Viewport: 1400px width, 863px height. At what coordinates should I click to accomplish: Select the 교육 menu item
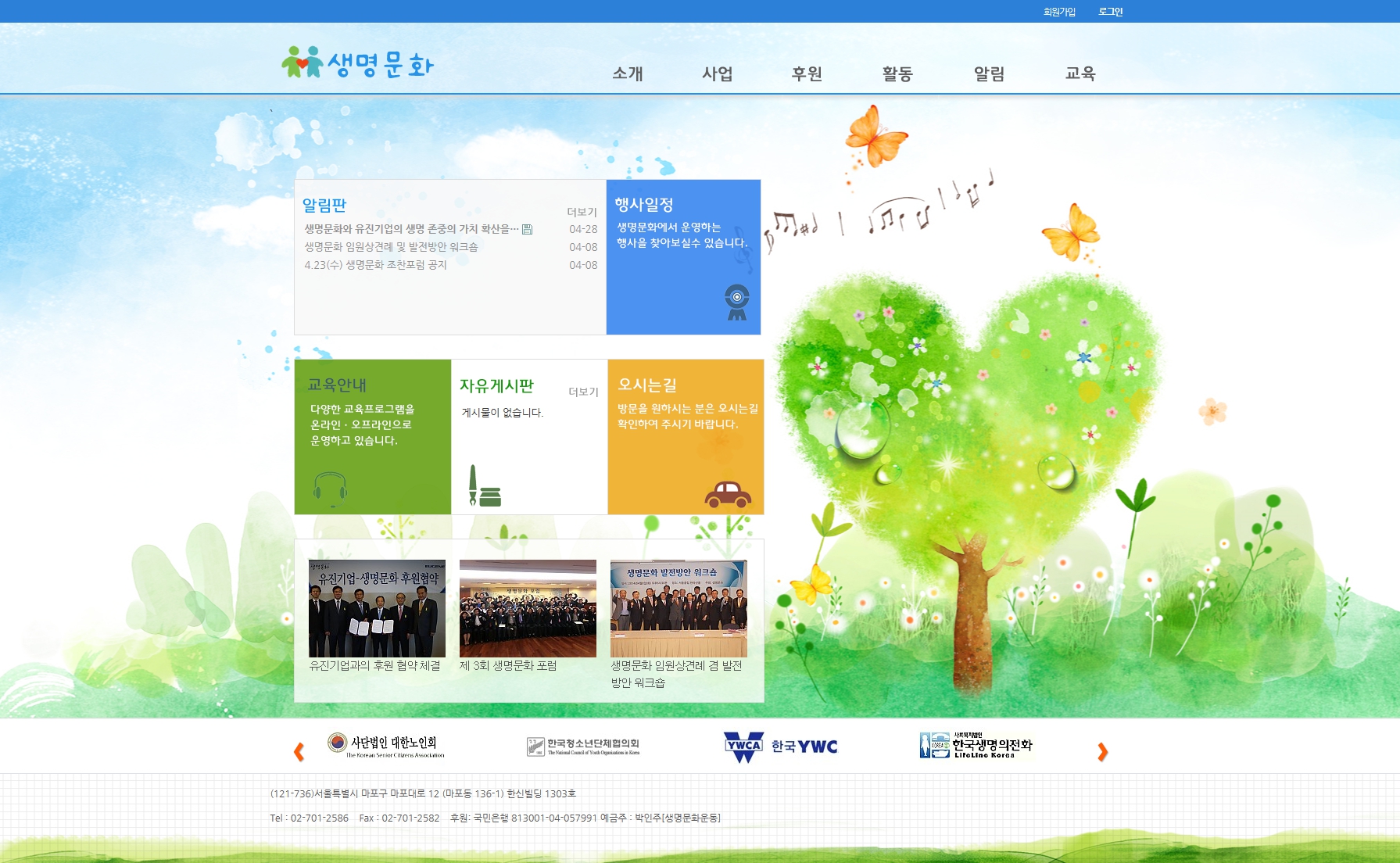[1080, 73]
